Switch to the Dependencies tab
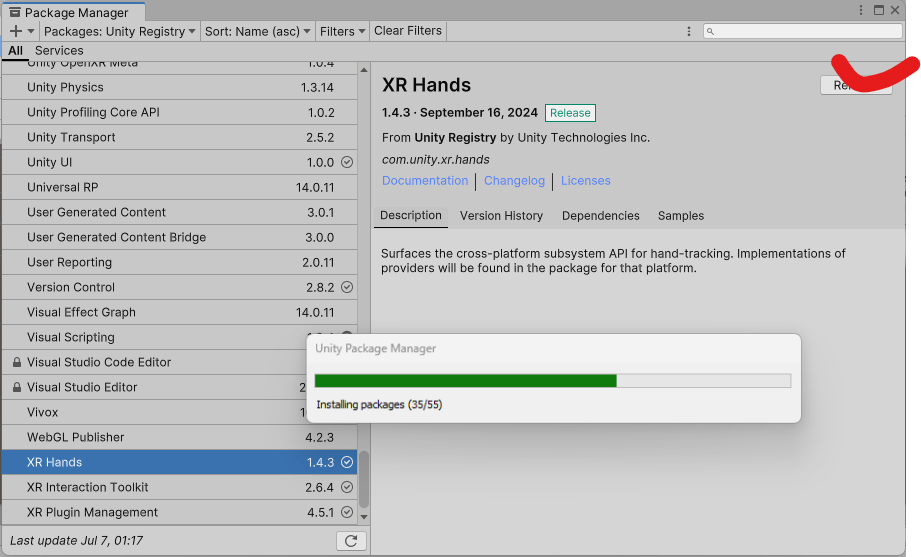The height and width of the screenshot is (557, 921). pyautogui.click(x=600, y=216)
